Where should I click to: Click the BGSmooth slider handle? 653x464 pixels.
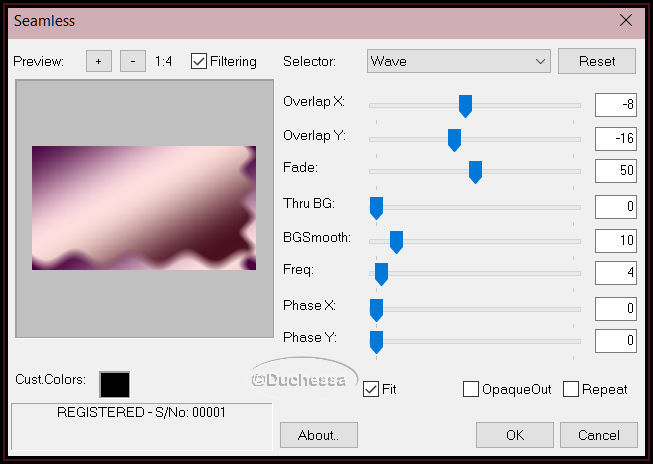(396, 242)
